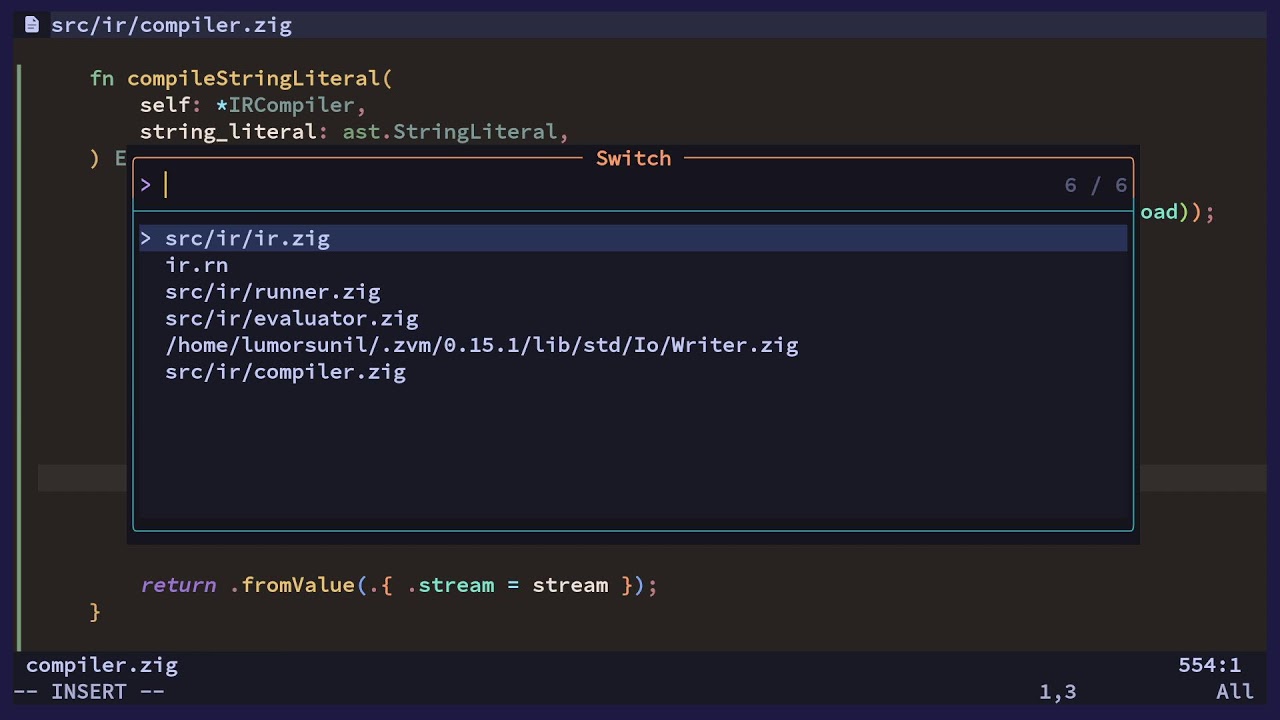Pick src/ir/compiler.zig in the picker results
The height and width of the screenshot is (720, 1280).
pos(285,372)
